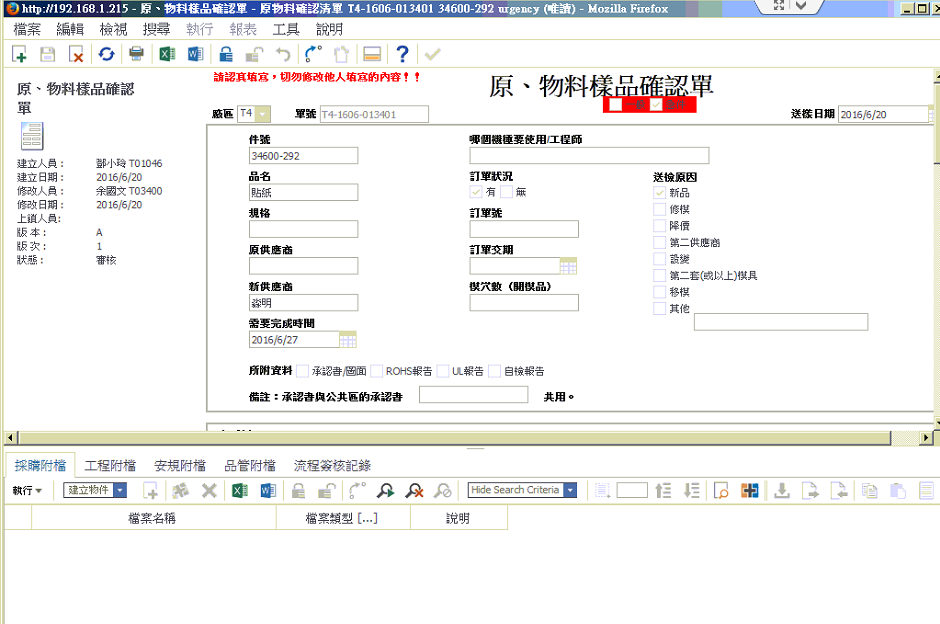
Task: Tick the ROHS報告 checkbox
Action: point(375,371)
